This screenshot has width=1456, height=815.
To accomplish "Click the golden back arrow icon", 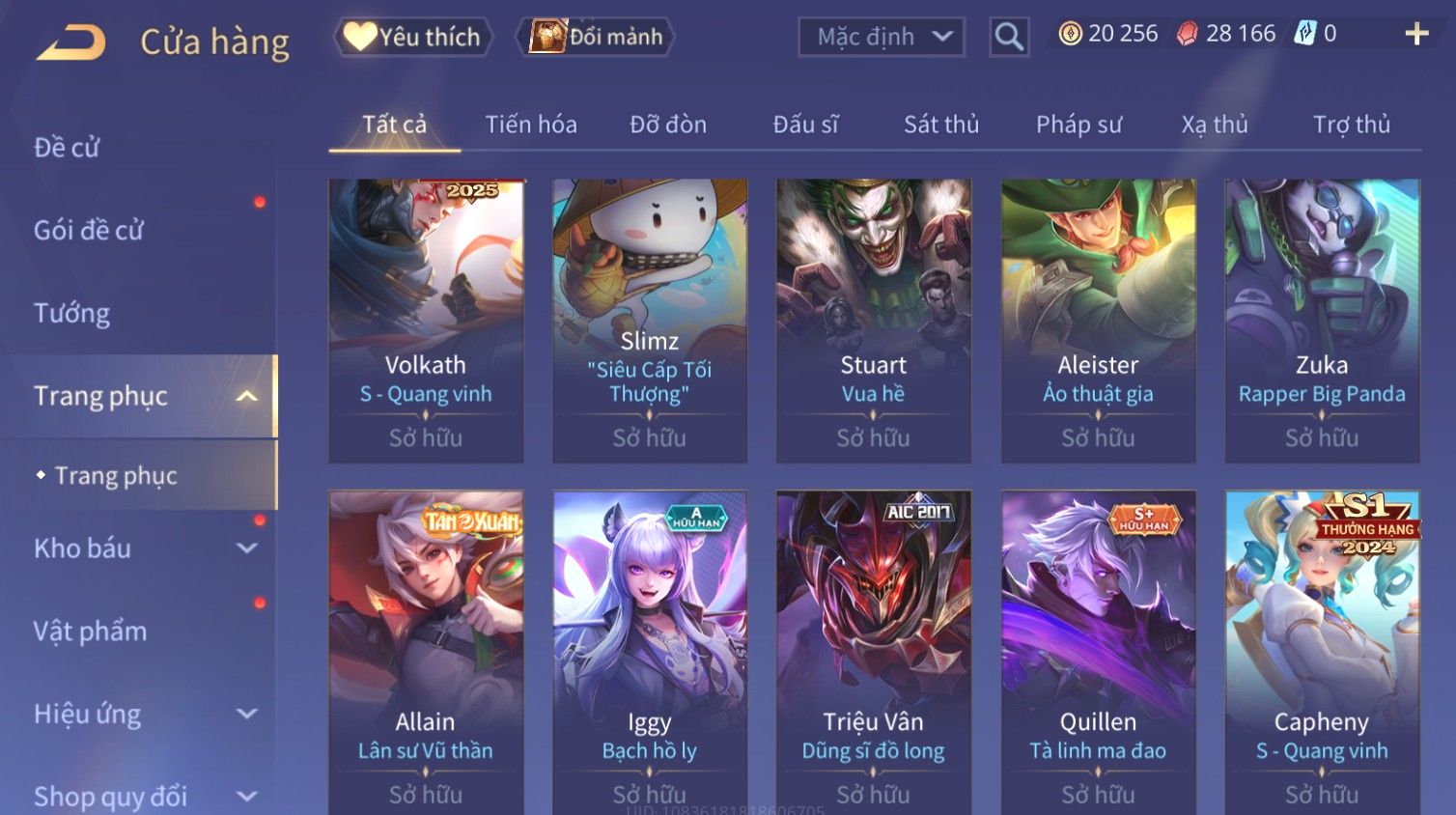I will point(70,42).
